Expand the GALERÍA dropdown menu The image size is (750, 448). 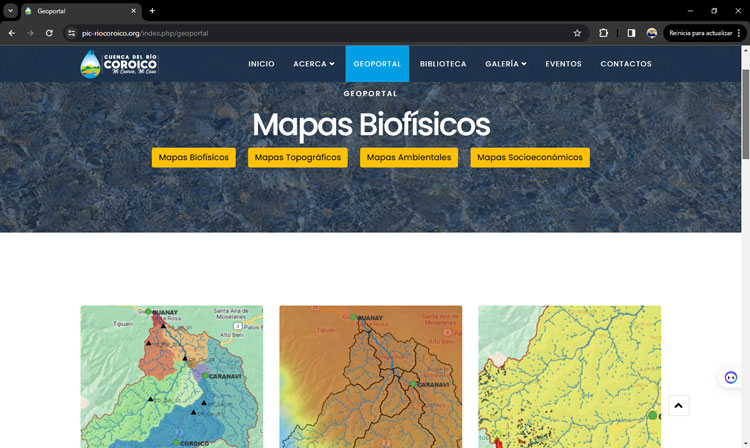point(505,64)
